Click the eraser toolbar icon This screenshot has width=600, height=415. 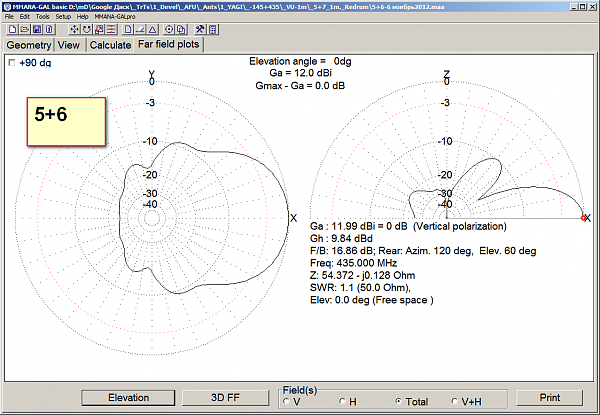[x=140, y=29]
